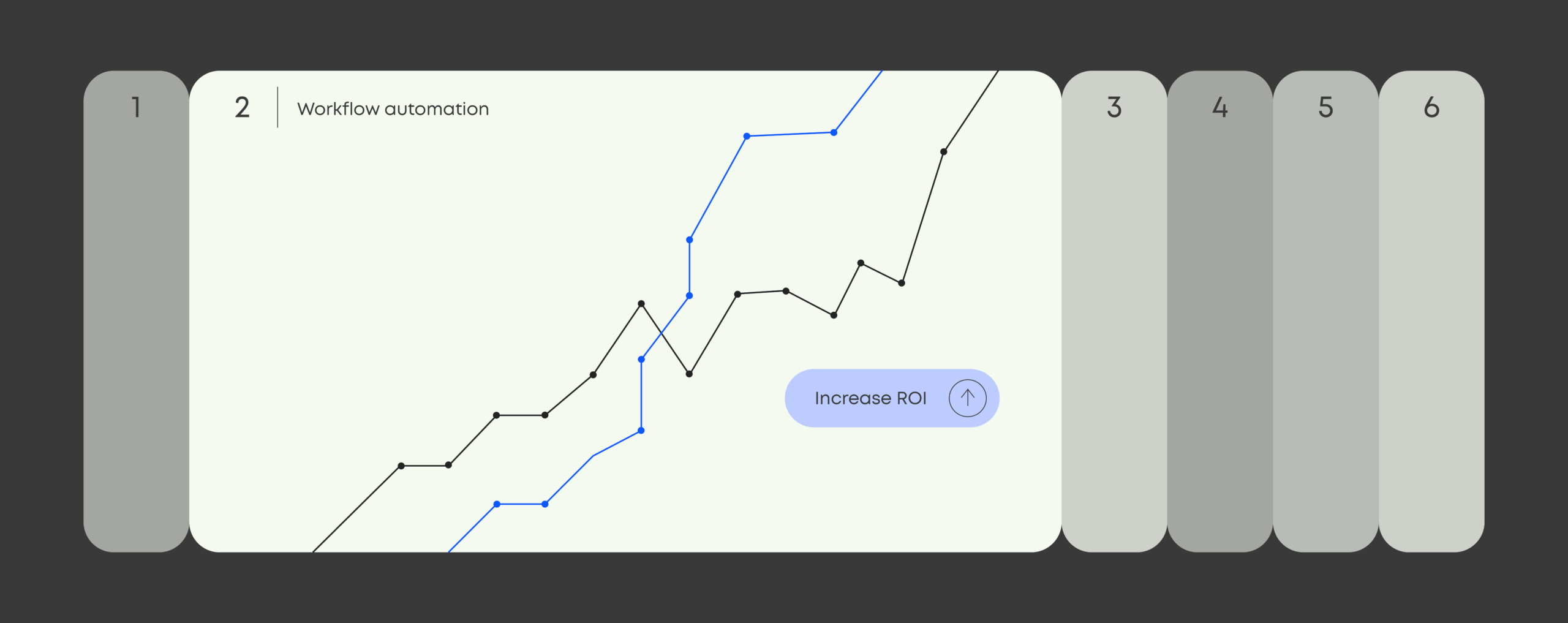Expand collapsed panel number 3
Screen dimensions: 1568x623
[x=1114, y=311]
